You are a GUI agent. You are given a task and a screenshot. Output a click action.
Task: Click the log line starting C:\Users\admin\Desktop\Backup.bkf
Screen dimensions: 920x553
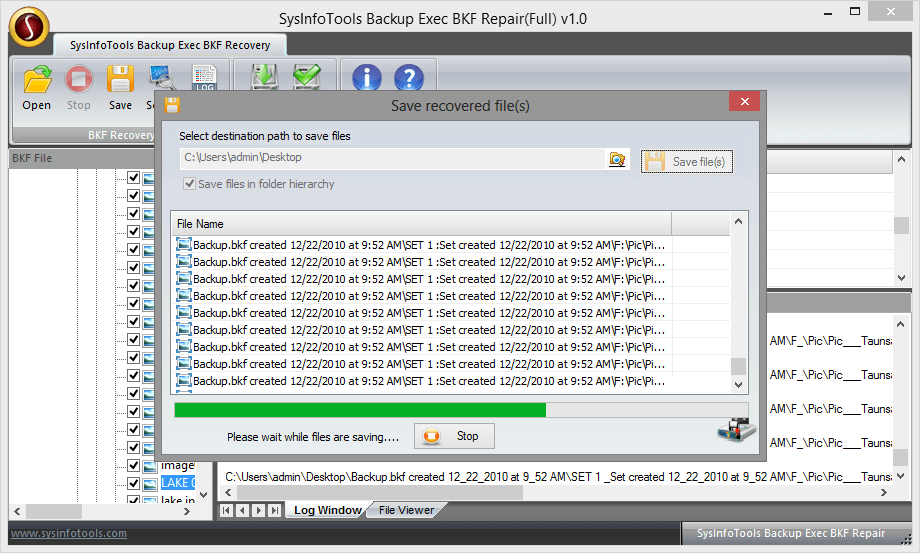558,477
